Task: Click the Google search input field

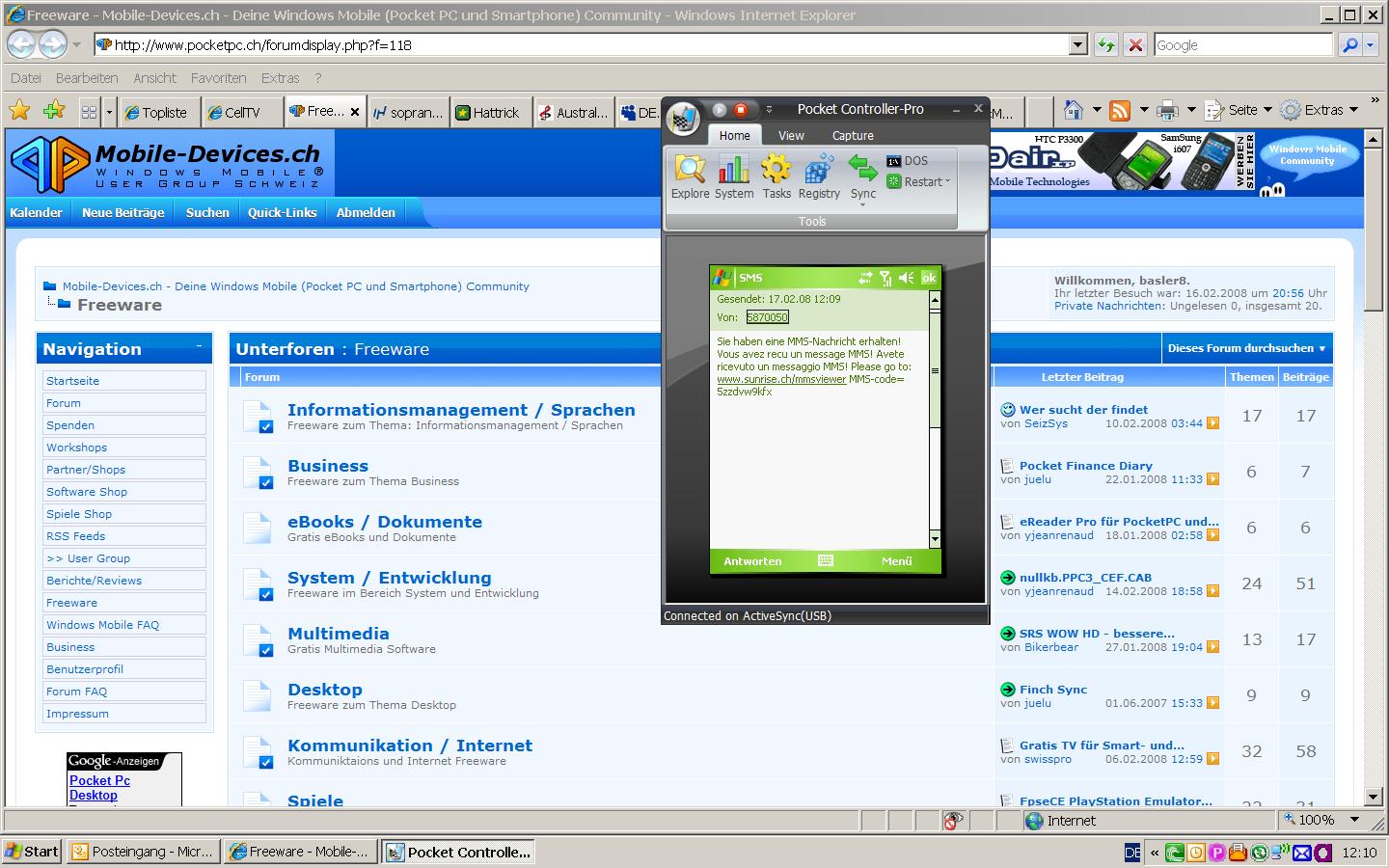Action: click(1243, 44)
